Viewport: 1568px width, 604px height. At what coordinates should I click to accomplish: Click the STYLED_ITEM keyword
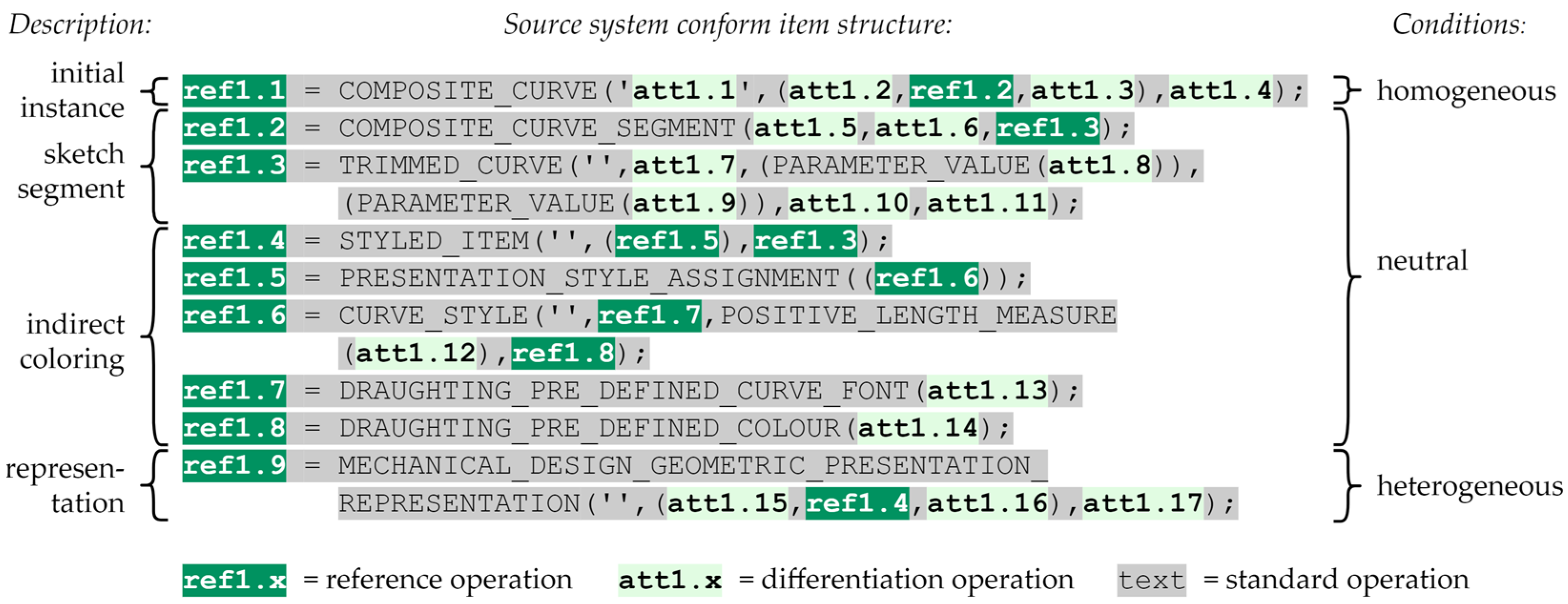(434, 241)
